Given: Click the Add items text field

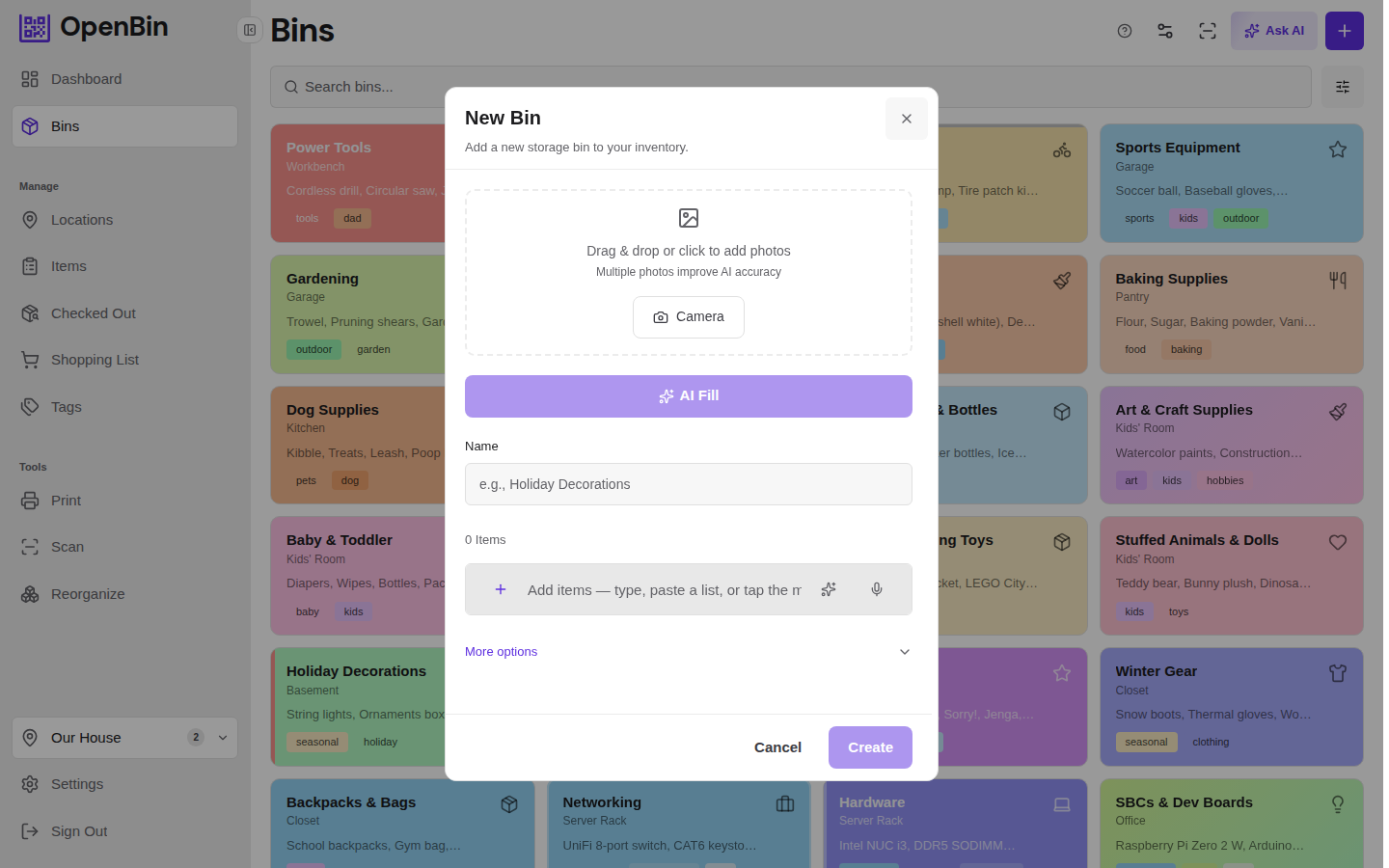Looking at the screenshot, I should point(665,589).
